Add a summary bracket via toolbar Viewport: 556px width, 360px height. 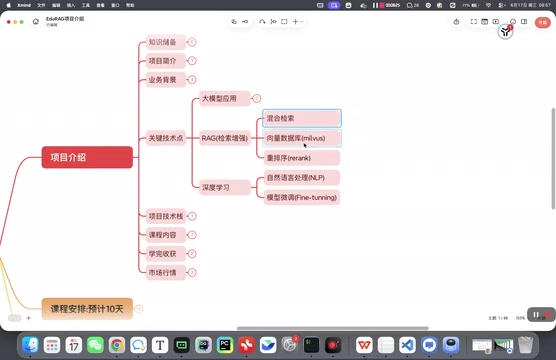(273, 22)
